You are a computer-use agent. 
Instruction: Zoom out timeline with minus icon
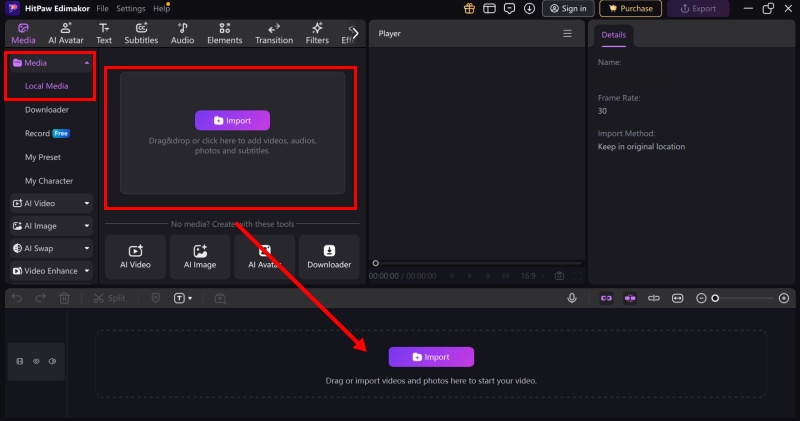pyautogui.click(x=702, y=298)
